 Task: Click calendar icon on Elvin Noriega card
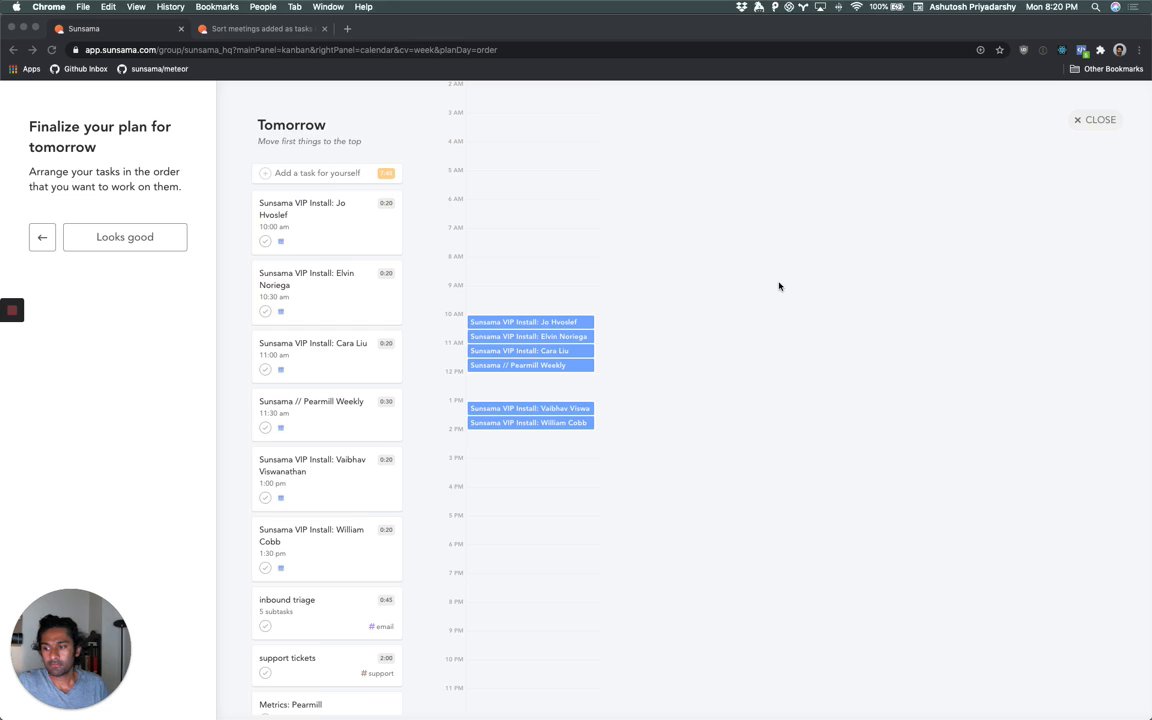(281, 311)
